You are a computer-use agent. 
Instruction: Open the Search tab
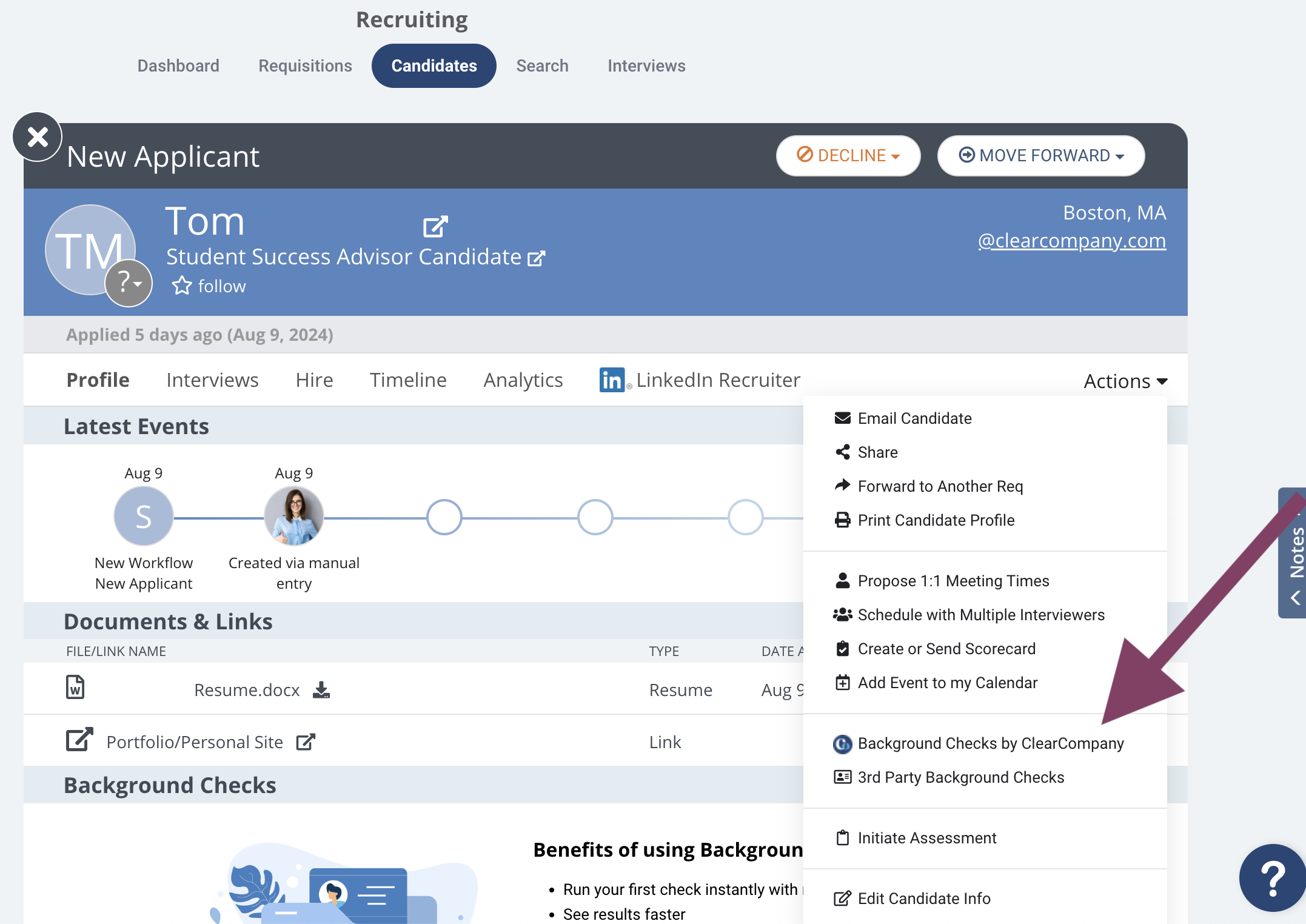click(542, 65)
